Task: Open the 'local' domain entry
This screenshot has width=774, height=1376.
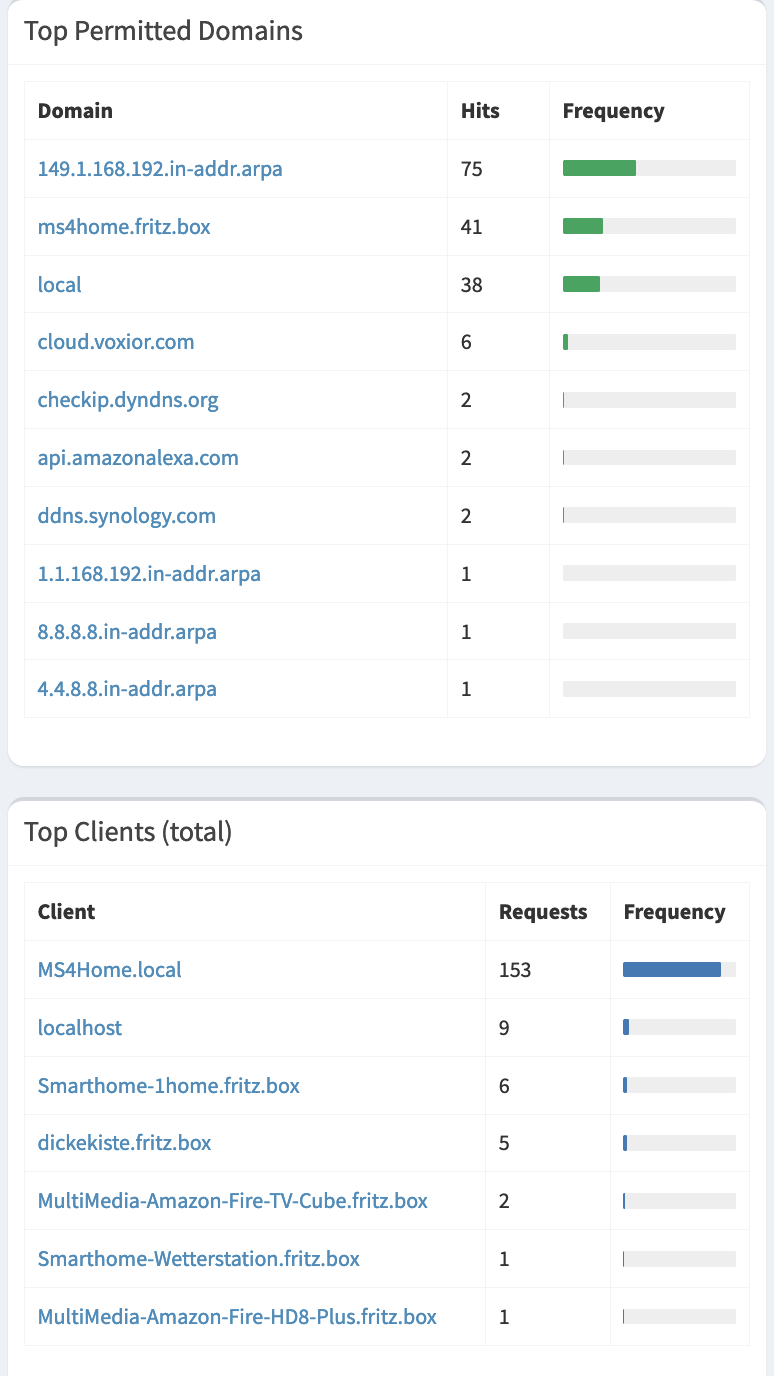Action: tap(60, 285)
